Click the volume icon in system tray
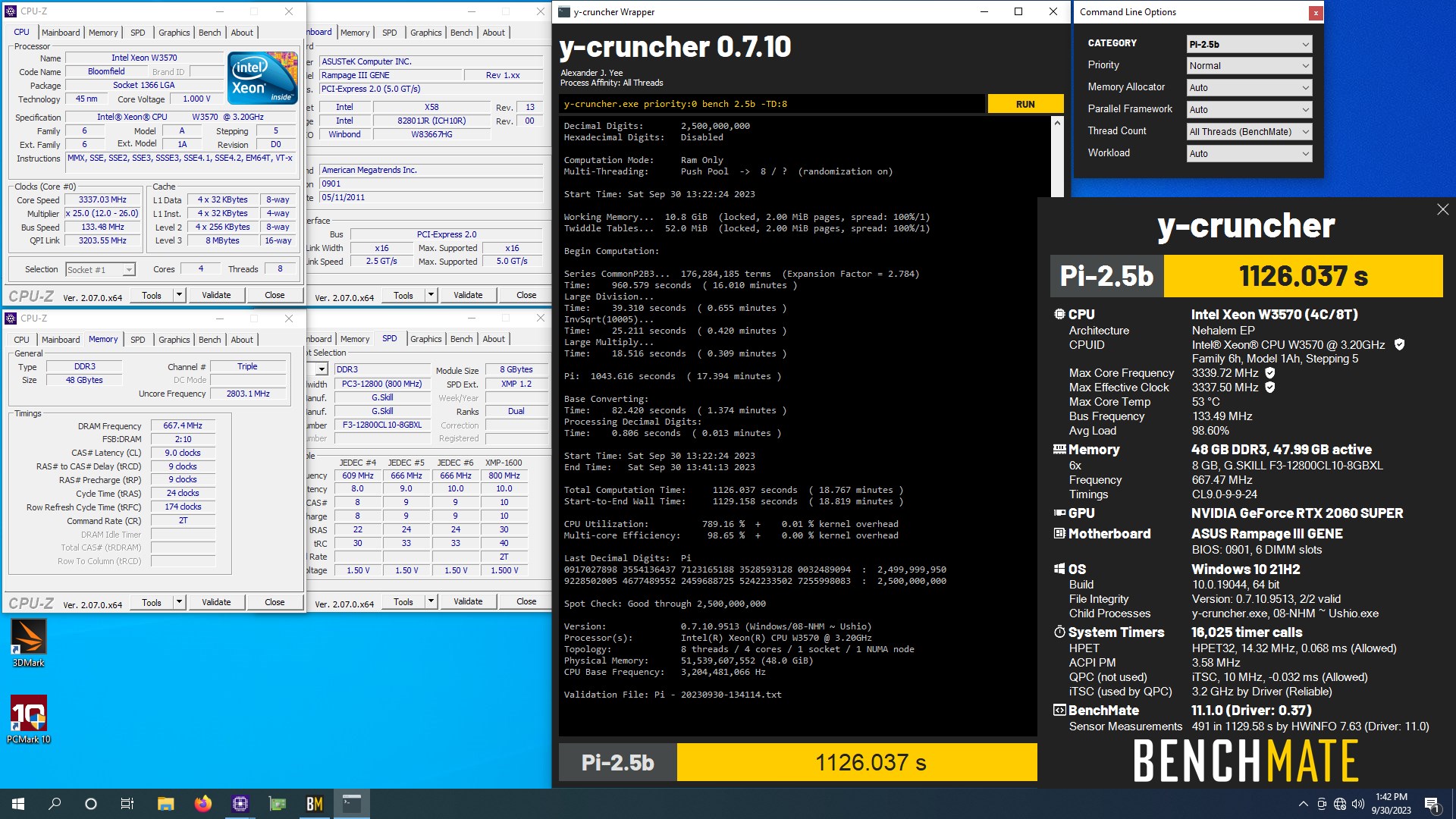 tap(1357, 804)
